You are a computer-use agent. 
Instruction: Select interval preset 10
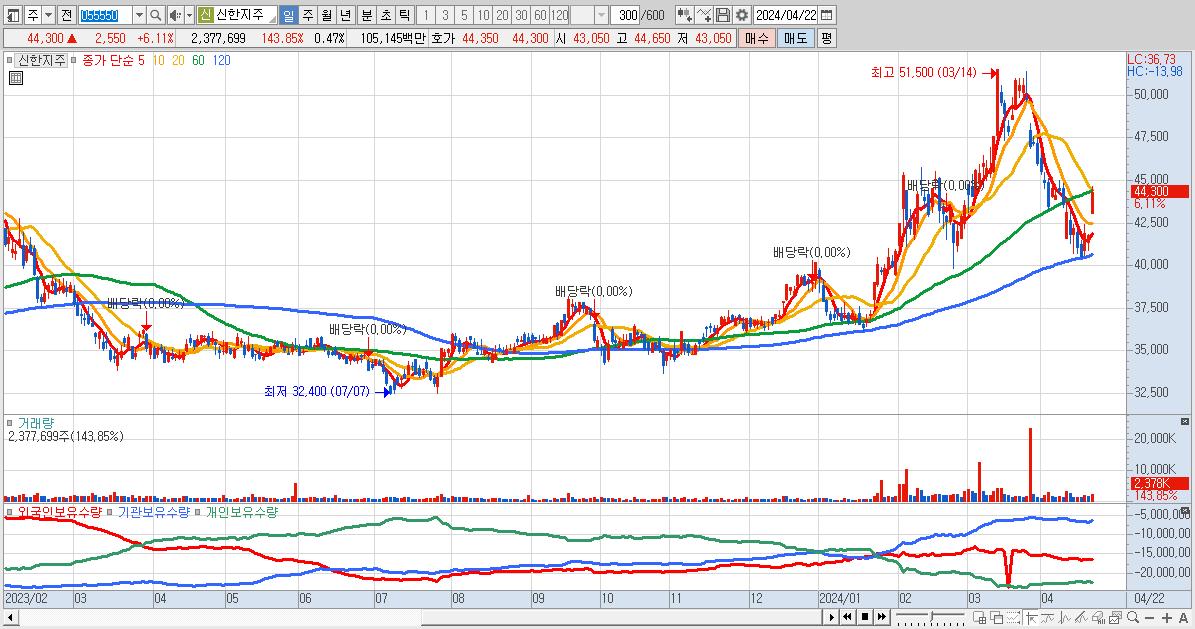click(483, 14)
